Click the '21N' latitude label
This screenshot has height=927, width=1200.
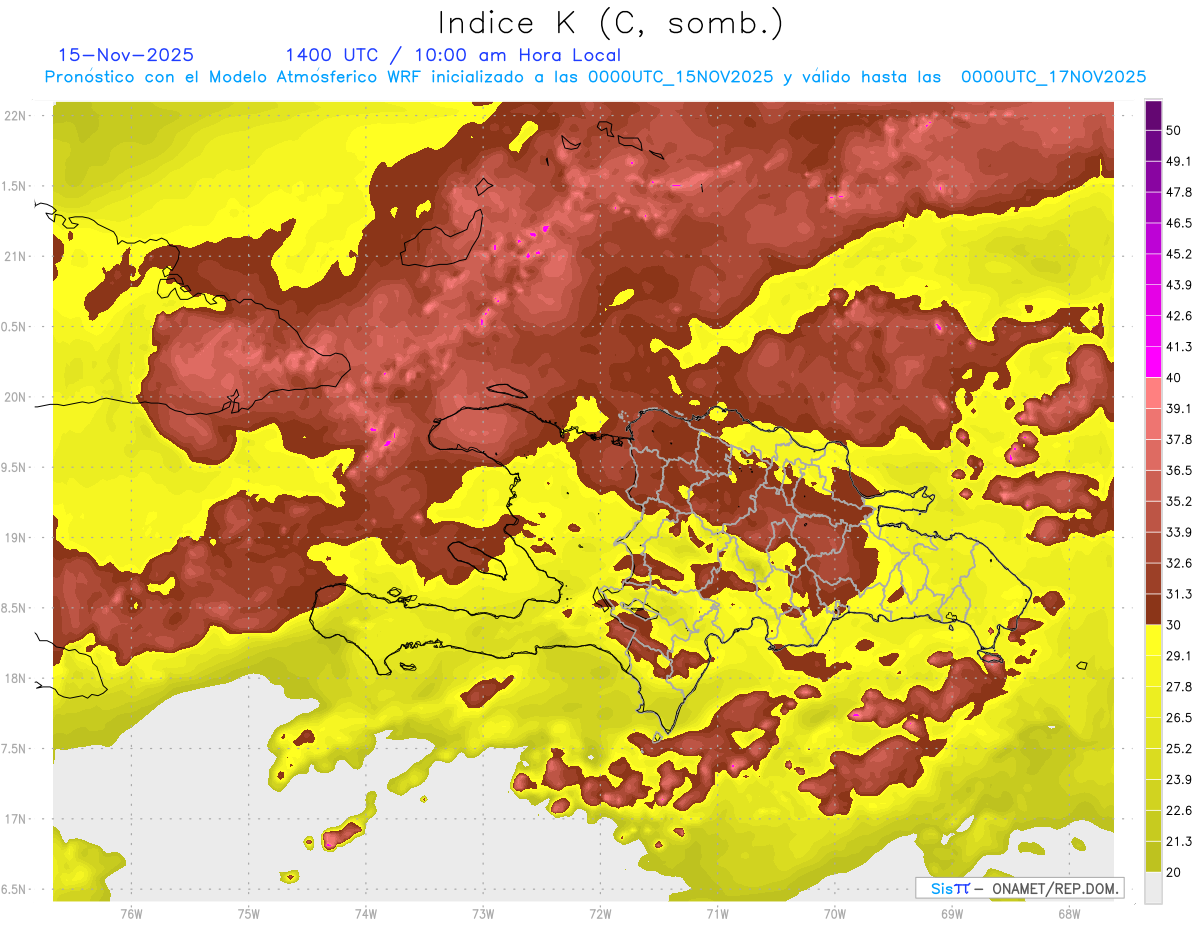[x=15, y=256]
